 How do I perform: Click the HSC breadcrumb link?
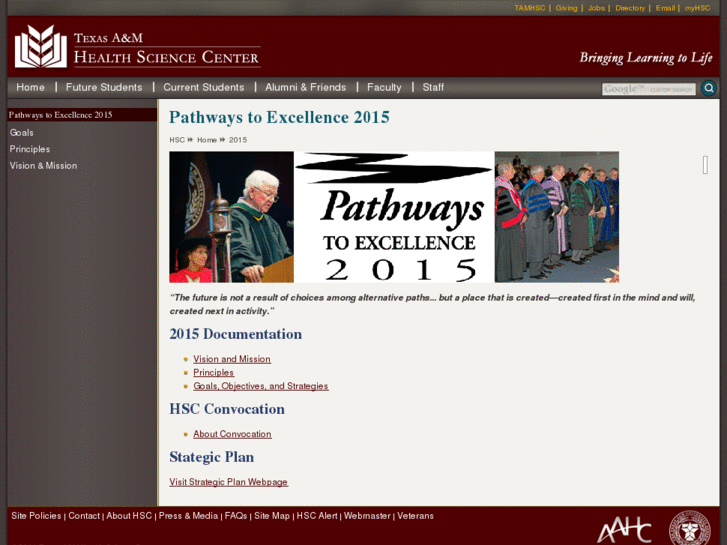click(x=177, y=140)
